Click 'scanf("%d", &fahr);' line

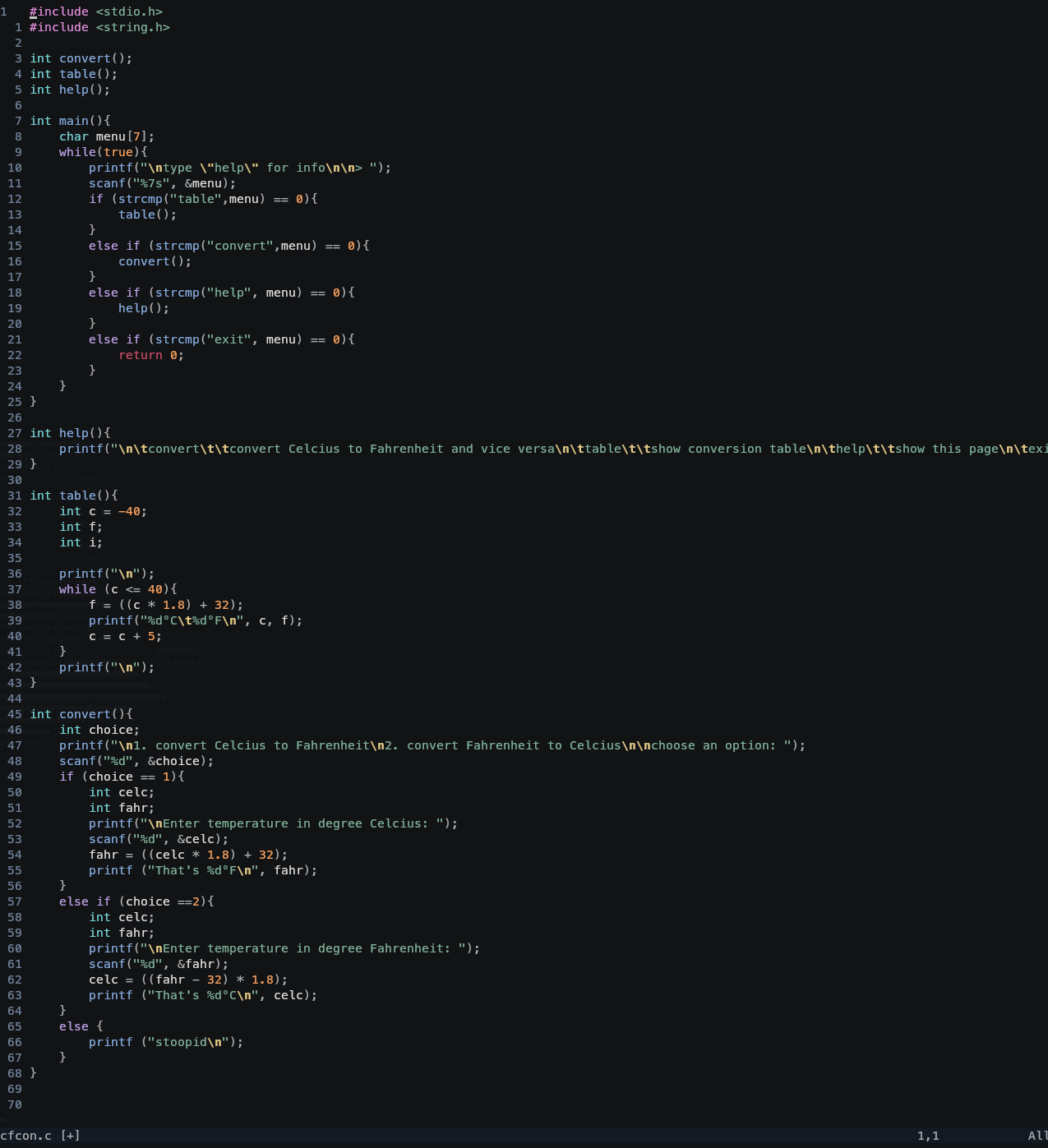pos(159,964)
